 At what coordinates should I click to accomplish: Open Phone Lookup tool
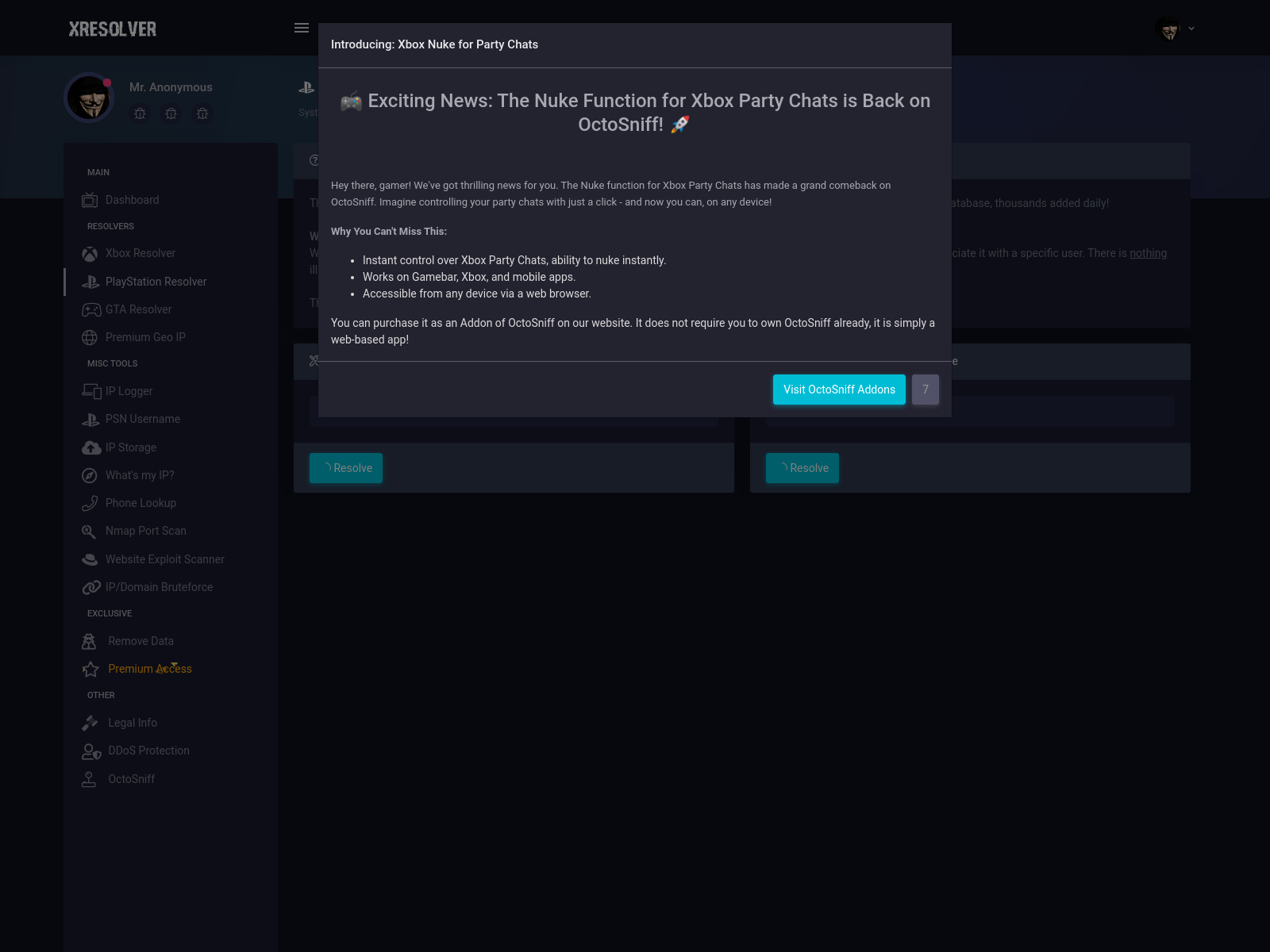click(140, 503)
